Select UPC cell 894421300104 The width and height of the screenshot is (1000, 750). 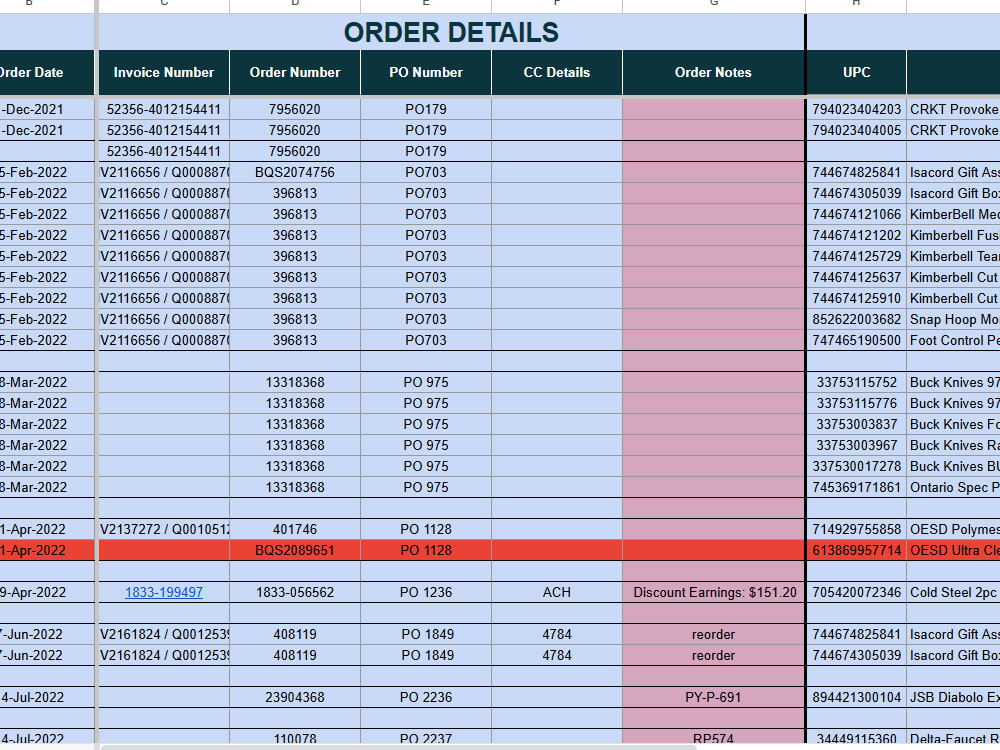click(x=857, y=698)
